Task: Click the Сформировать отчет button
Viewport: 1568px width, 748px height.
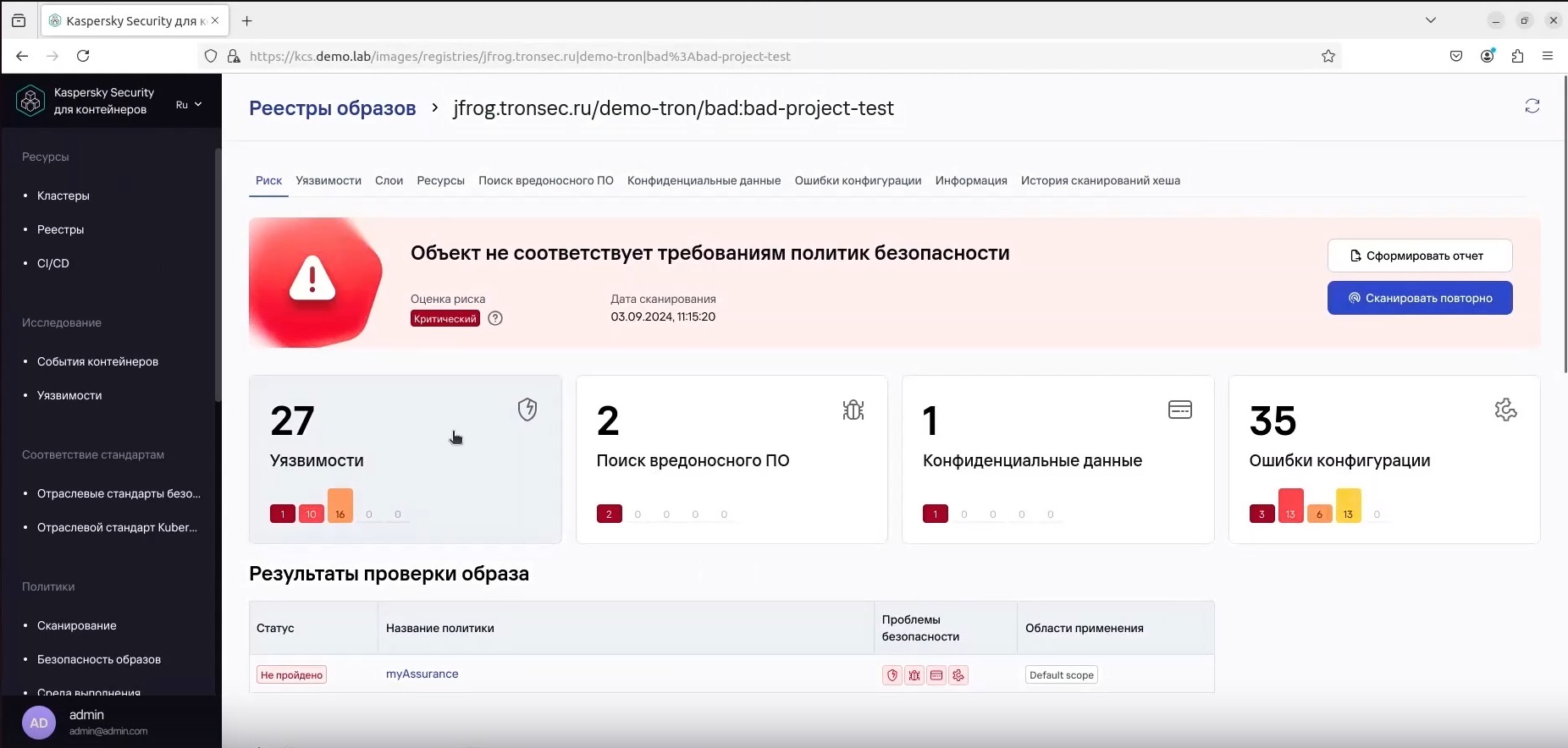Action: pos(1420,256)
